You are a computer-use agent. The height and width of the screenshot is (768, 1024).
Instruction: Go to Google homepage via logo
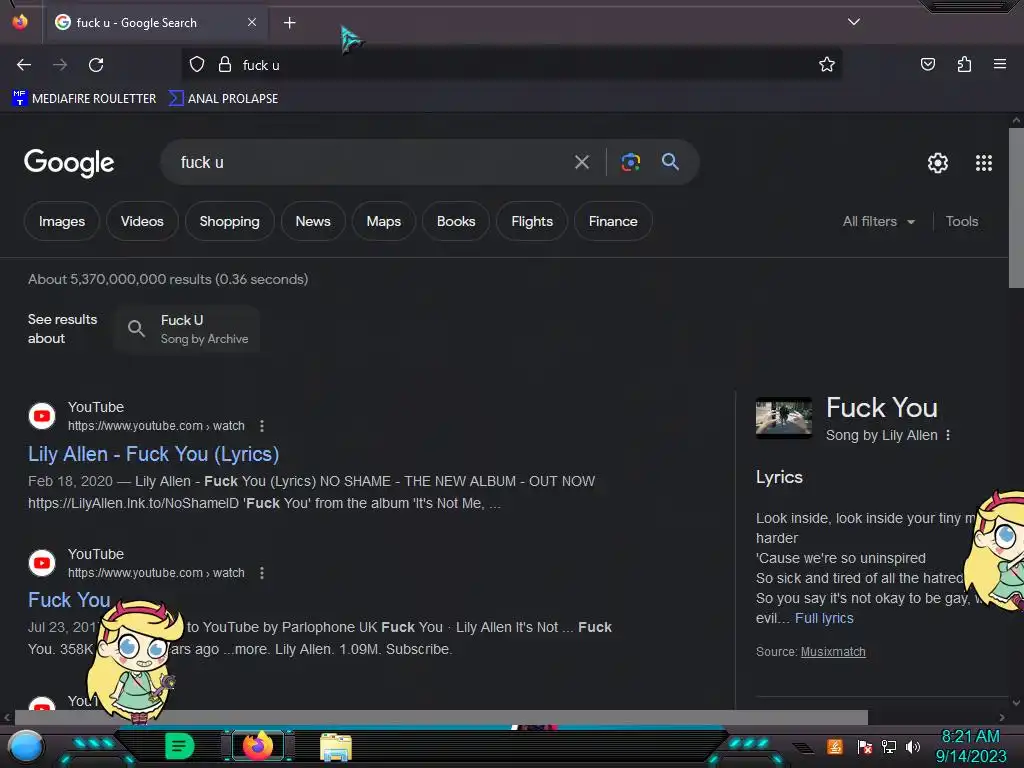click(69, 163)
